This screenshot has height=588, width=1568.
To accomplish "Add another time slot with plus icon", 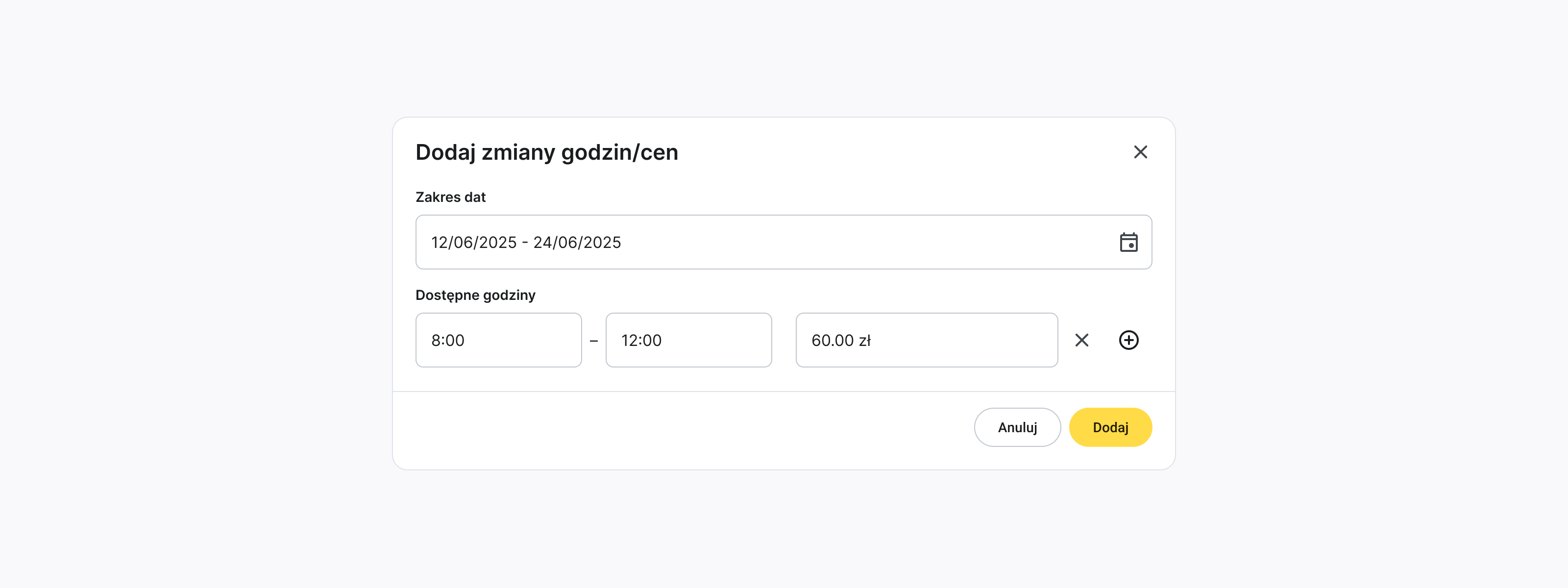I will coord(1128,340).
